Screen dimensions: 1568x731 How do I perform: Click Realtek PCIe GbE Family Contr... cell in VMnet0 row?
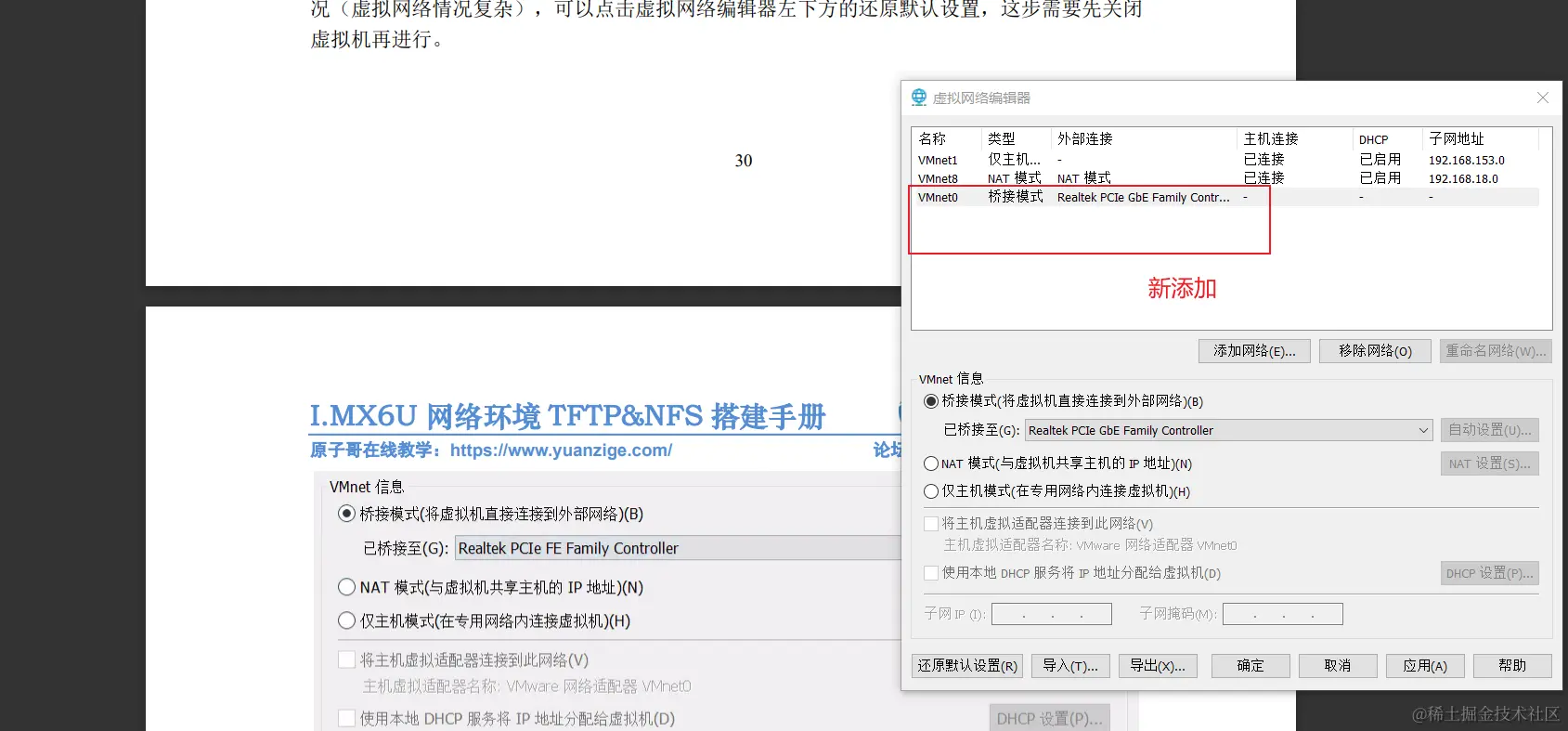[x=1144, y=197]
